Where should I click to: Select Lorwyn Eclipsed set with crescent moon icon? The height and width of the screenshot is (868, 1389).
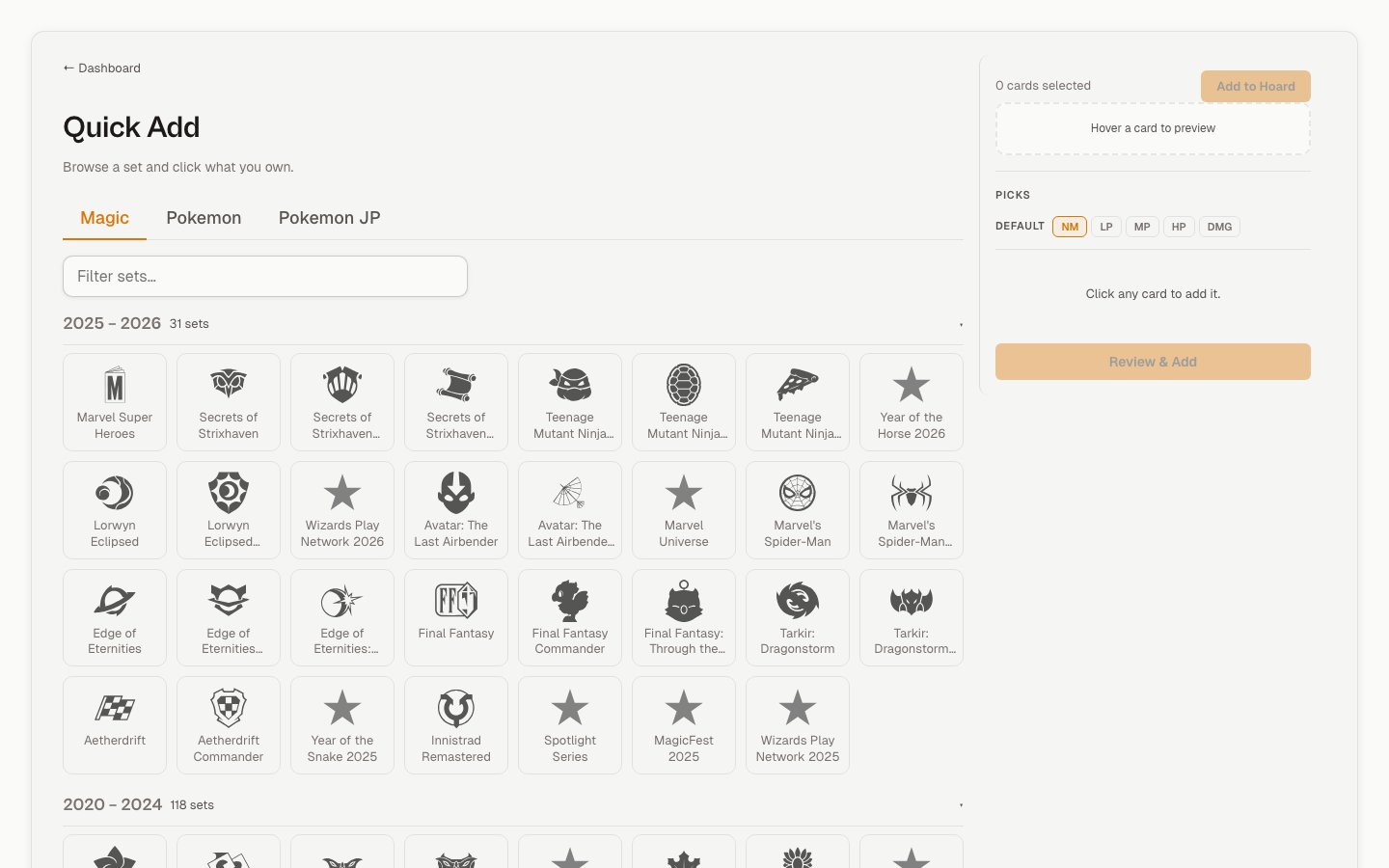[115, 510]
